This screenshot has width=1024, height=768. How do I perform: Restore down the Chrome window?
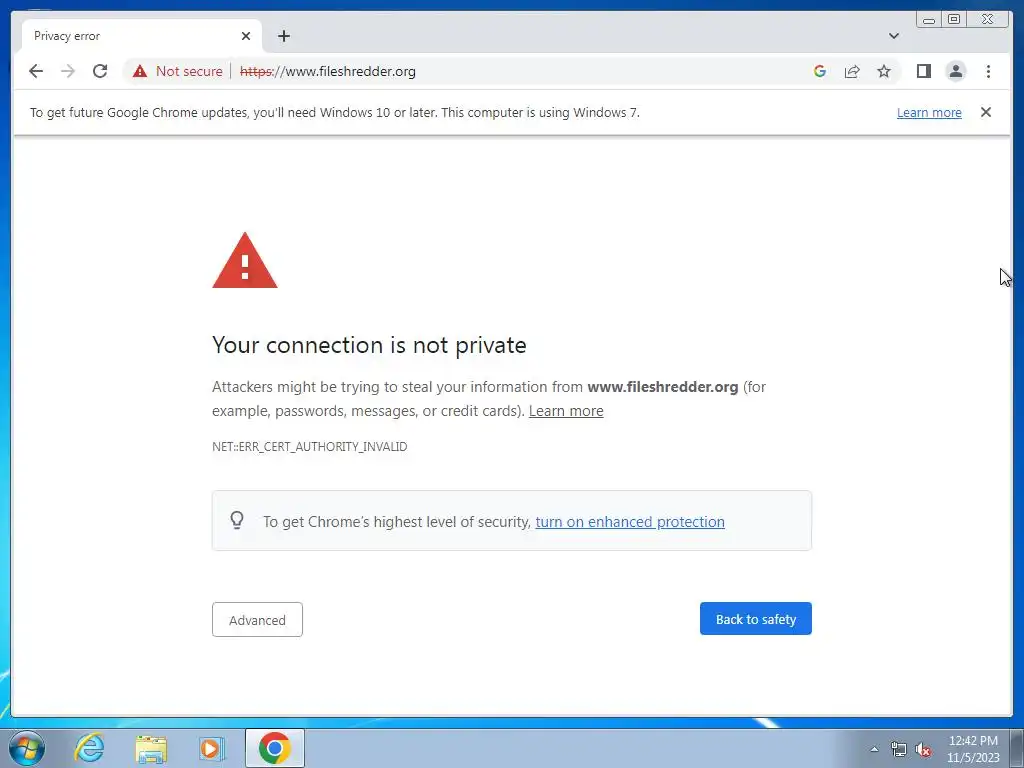click(x=954, y=20)
